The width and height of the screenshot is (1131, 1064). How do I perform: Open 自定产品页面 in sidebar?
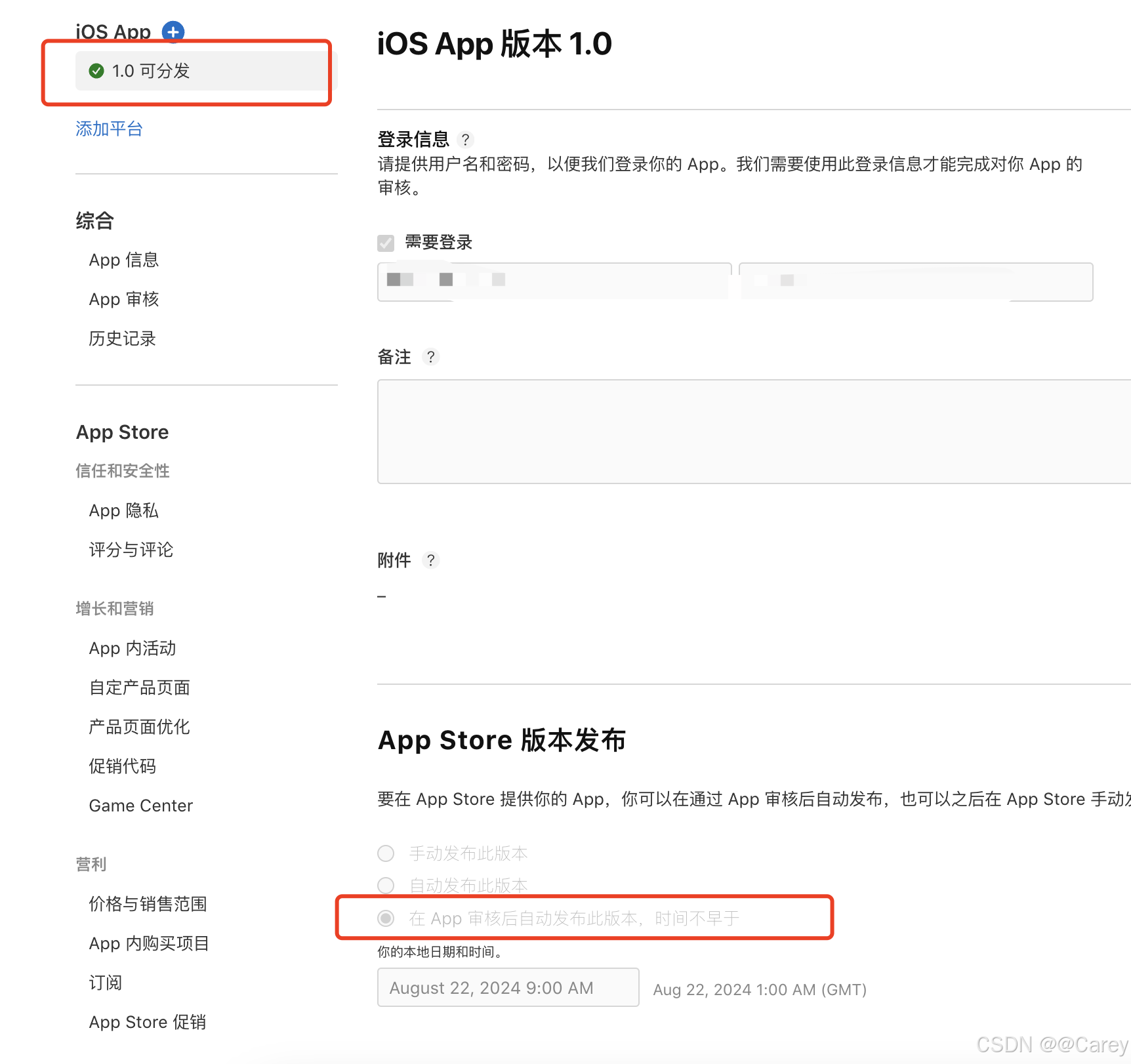tap(140, 688)
